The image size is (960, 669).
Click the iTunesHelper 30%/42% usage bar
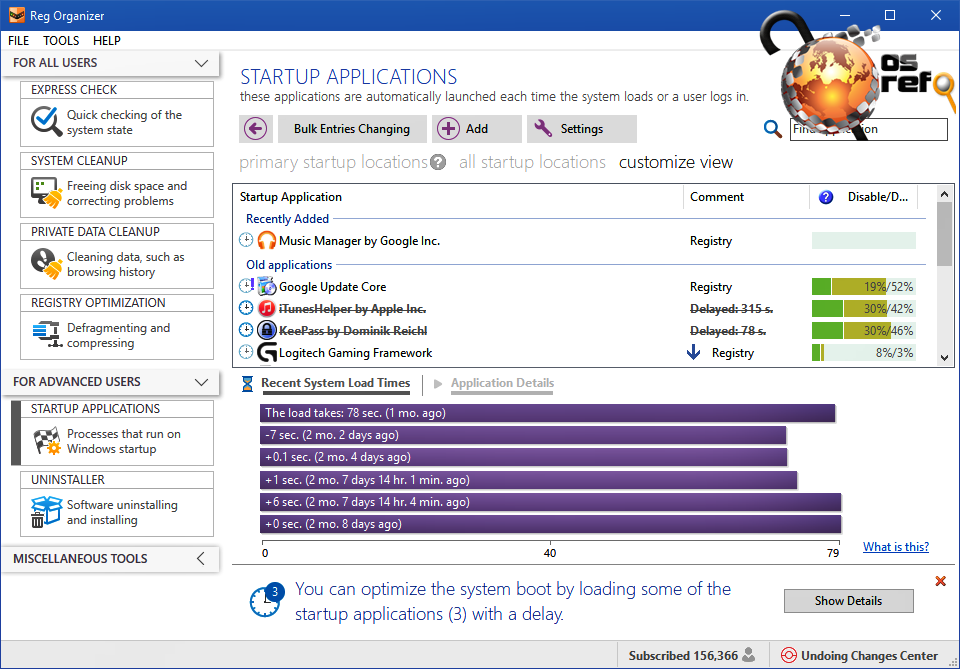863,308
